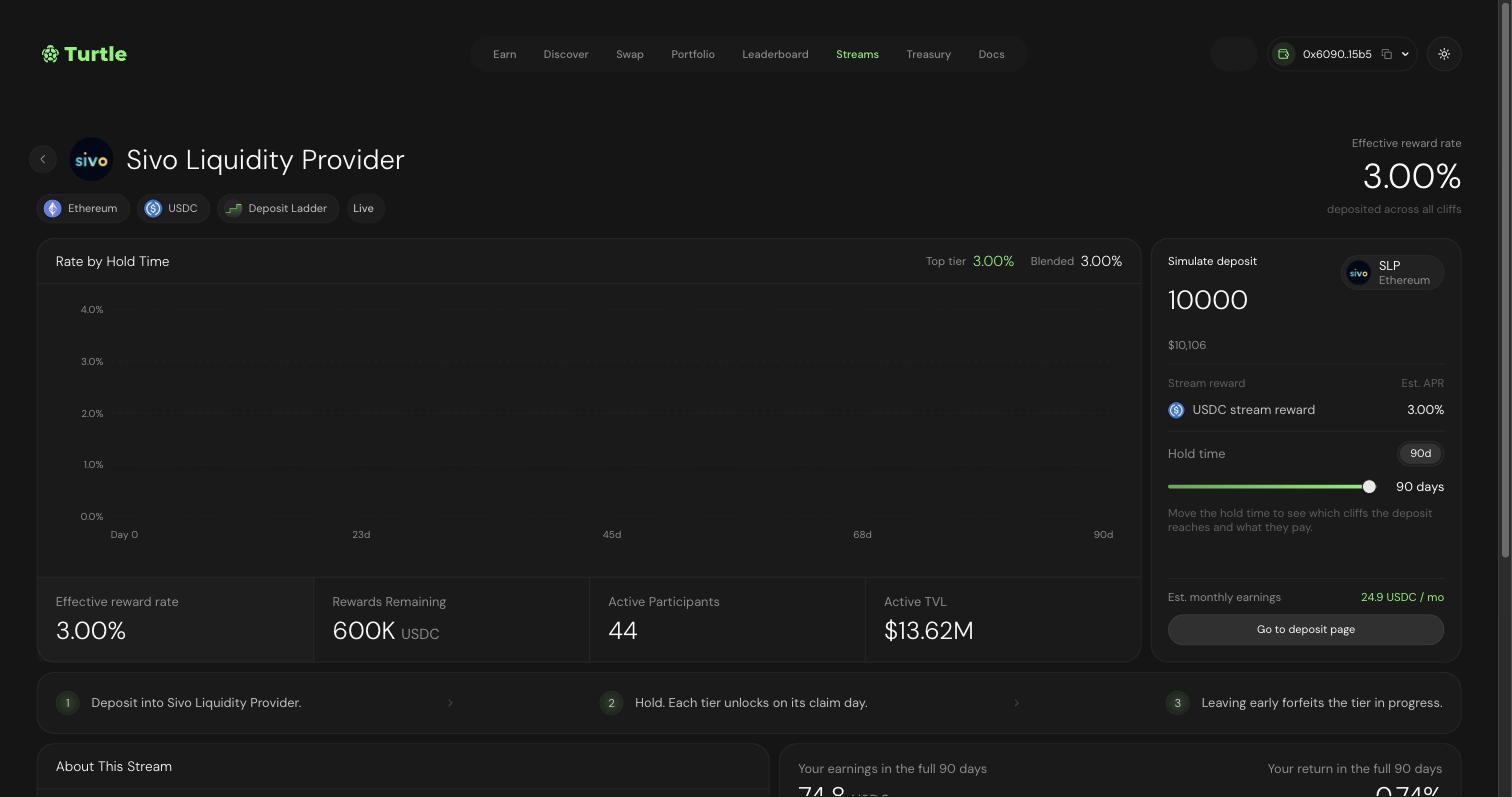
Task: Click the Deposit Ladder tag
Action: [x=278, y=208]
